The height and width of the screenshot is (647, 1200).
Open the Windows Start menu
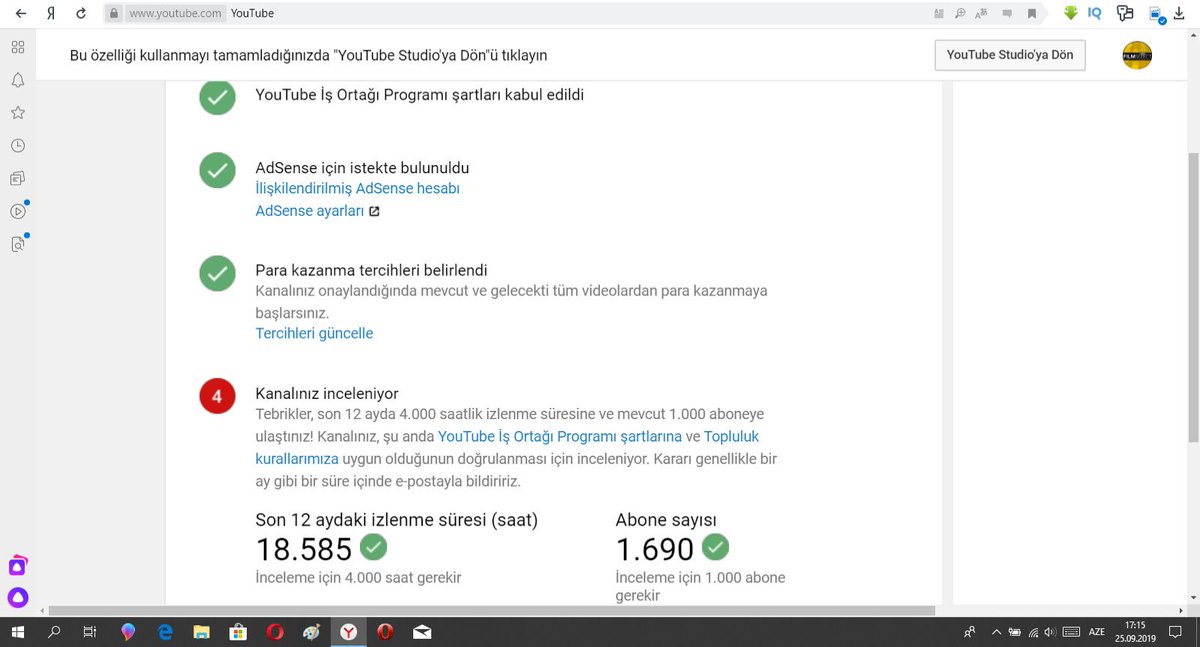18,632
